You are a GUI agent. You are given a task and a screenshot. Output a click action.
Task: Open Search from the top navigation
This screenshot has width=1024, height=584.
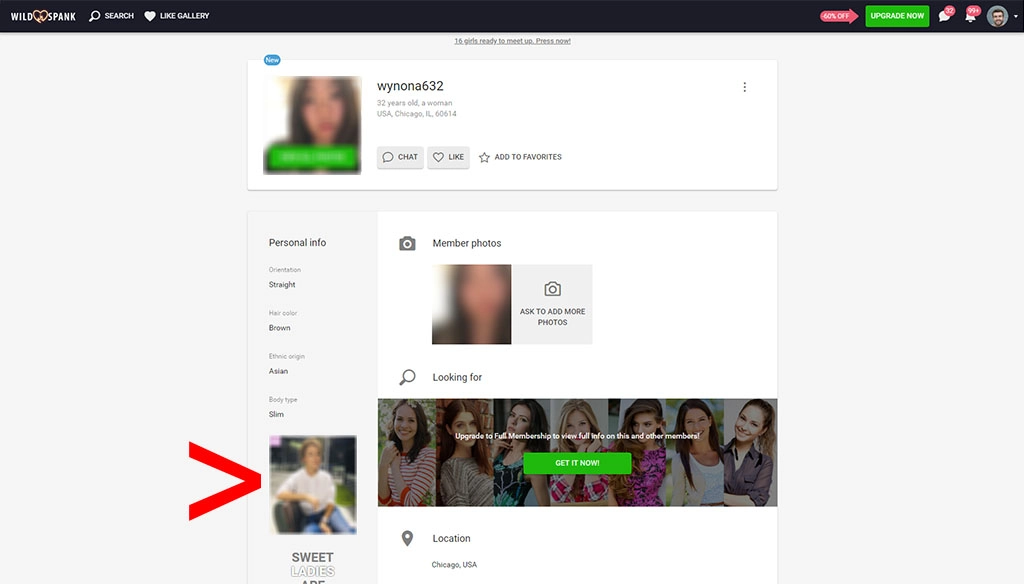tap(111, 16)
